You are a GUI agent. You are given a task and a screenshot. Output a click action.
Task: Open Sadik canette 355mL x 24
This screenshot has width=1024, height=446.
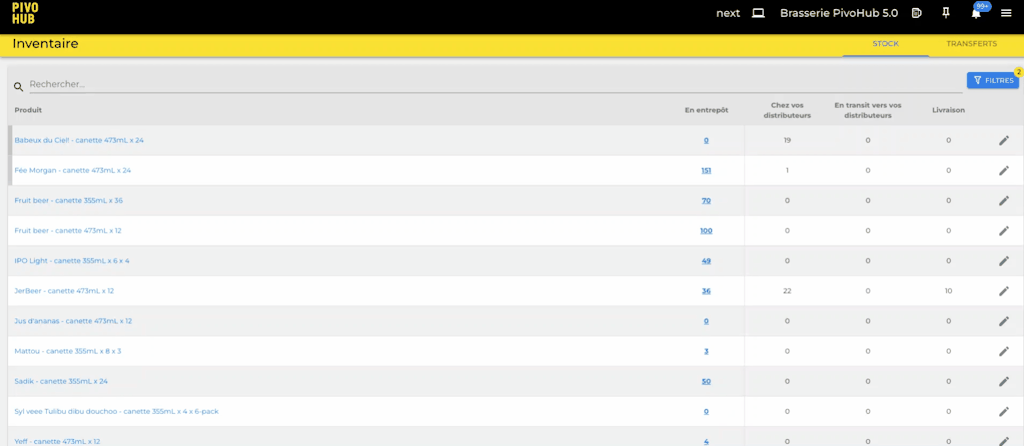pos(61,381)
